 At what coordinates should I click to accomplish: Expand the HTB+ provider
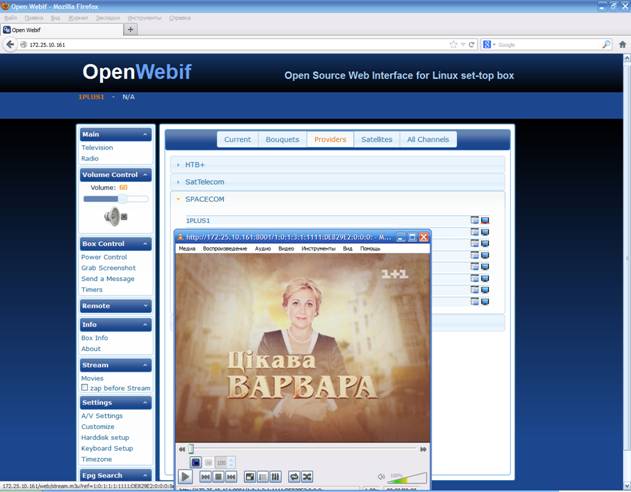338,165
